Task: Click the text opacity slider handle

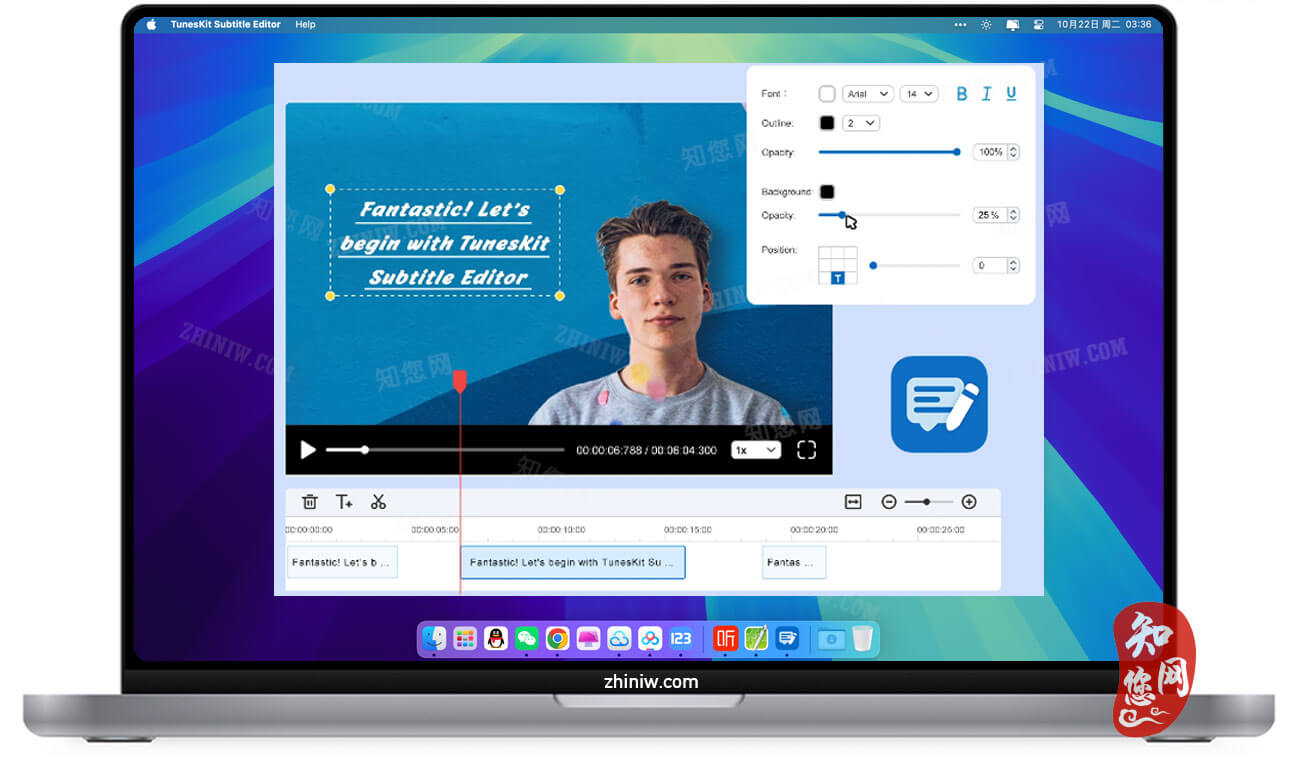Action: tap(957, 152)
